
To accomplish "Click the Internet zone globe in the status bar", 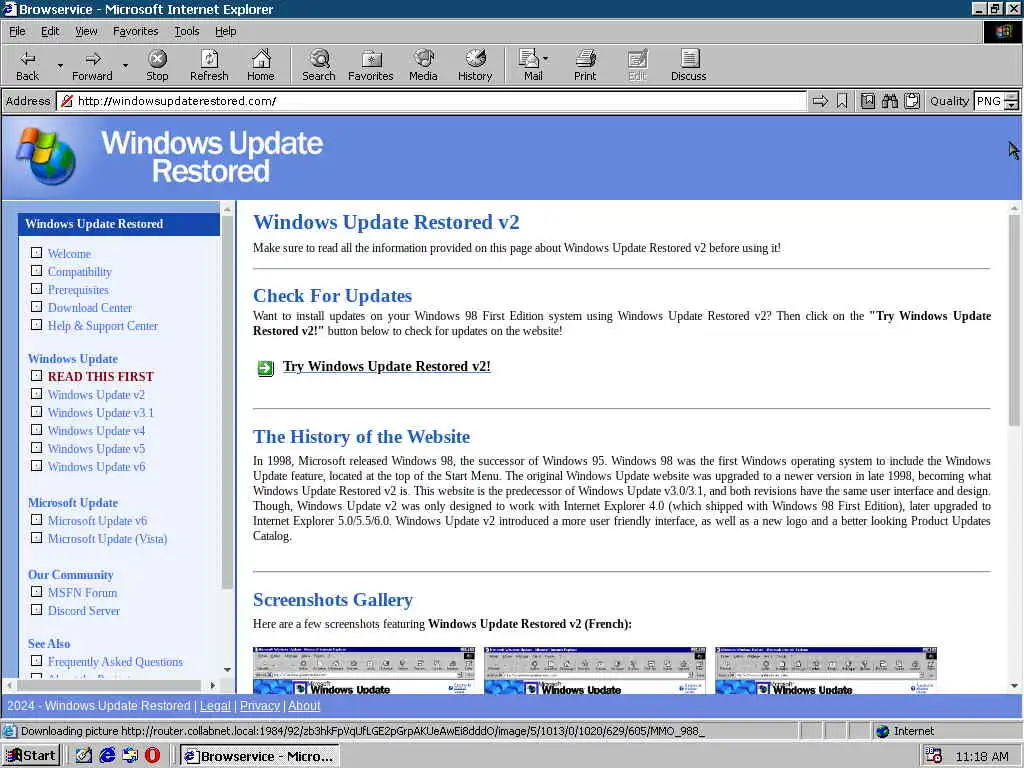I will [883, 731].
